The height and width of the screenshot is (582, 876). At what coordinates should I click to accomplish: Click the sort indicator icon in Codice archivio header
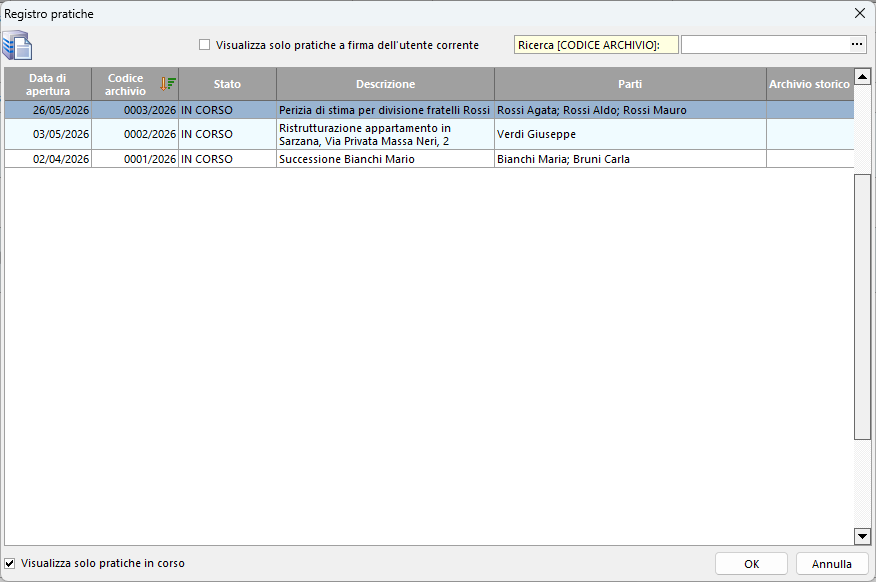click(x=168, y=84)
